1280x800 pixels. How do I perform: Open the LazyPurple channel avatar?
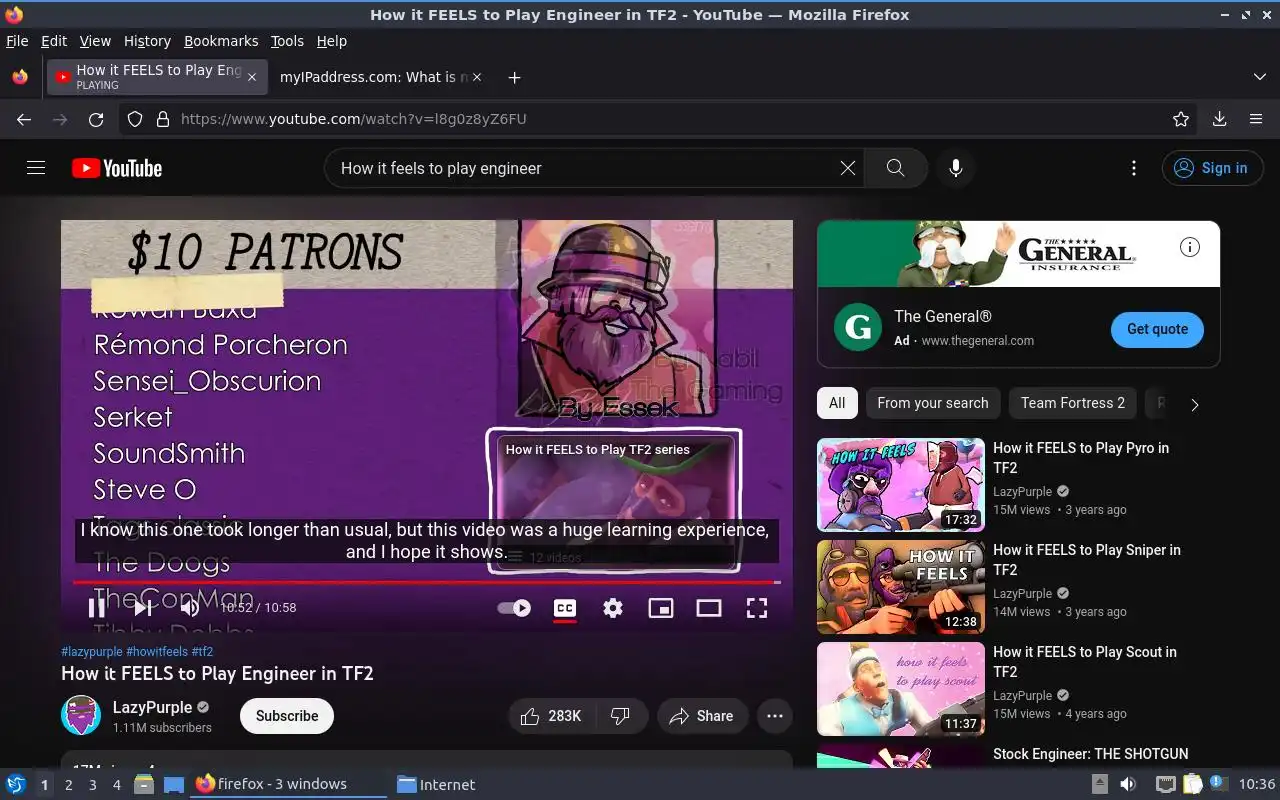pos(81,715)
